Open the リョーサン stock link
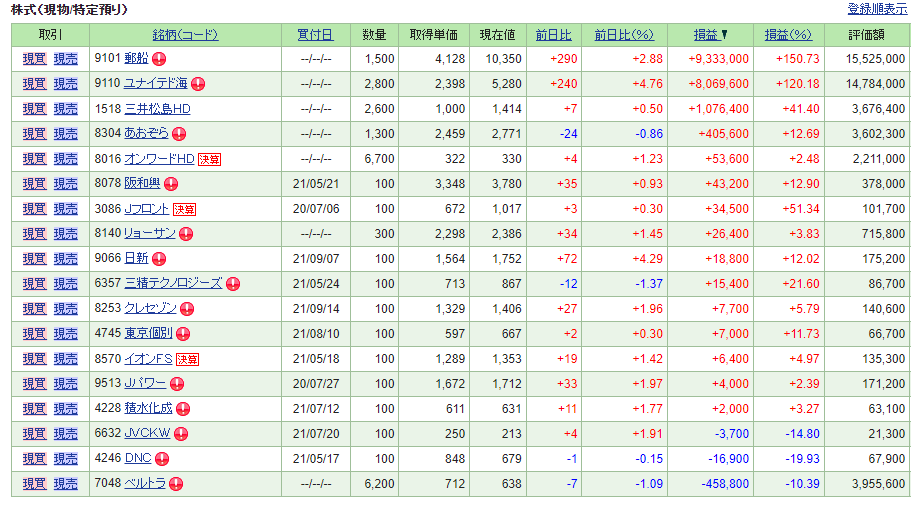 (150, 234)
